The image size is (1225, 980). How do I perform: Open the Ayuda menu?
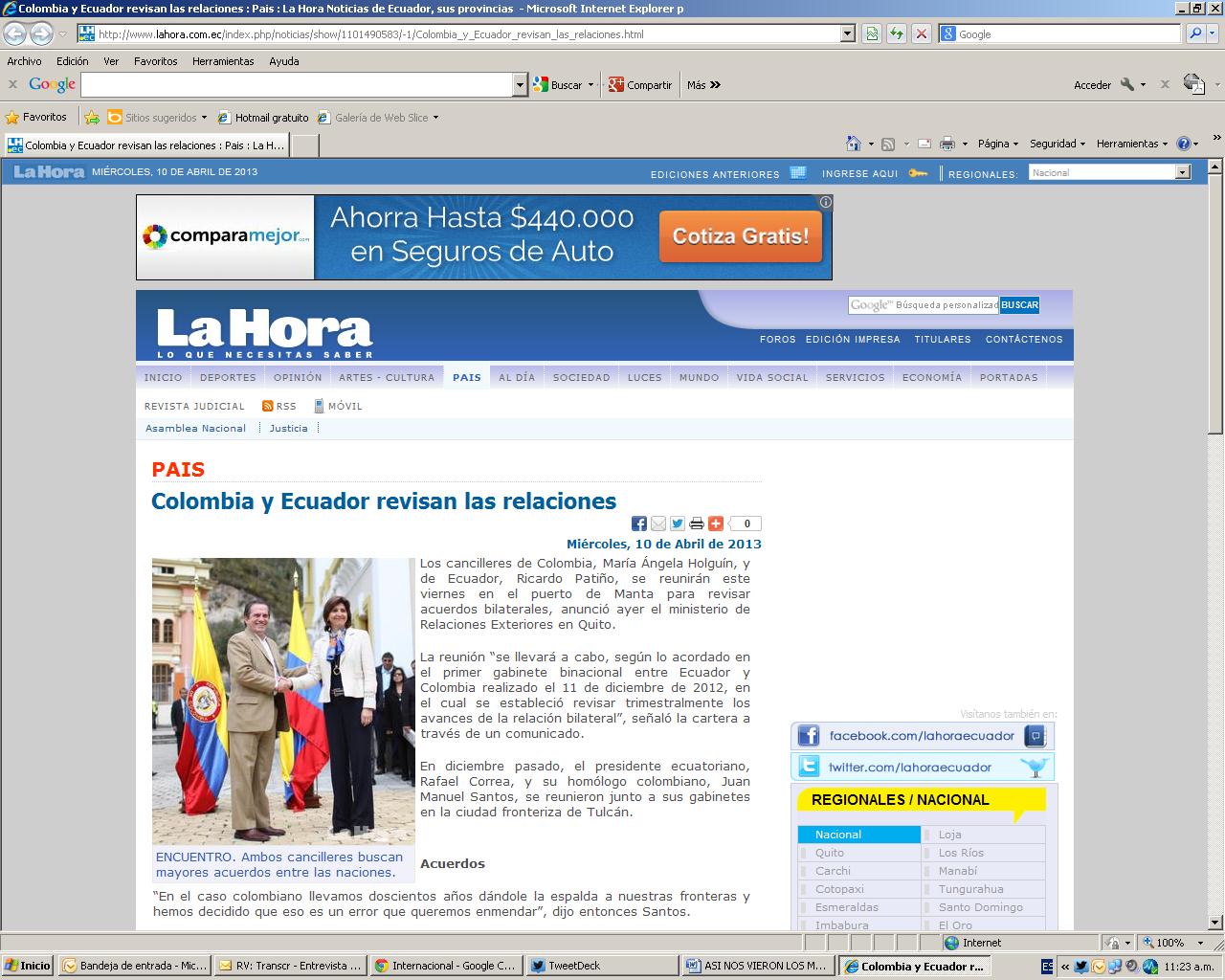click(284, 61)
